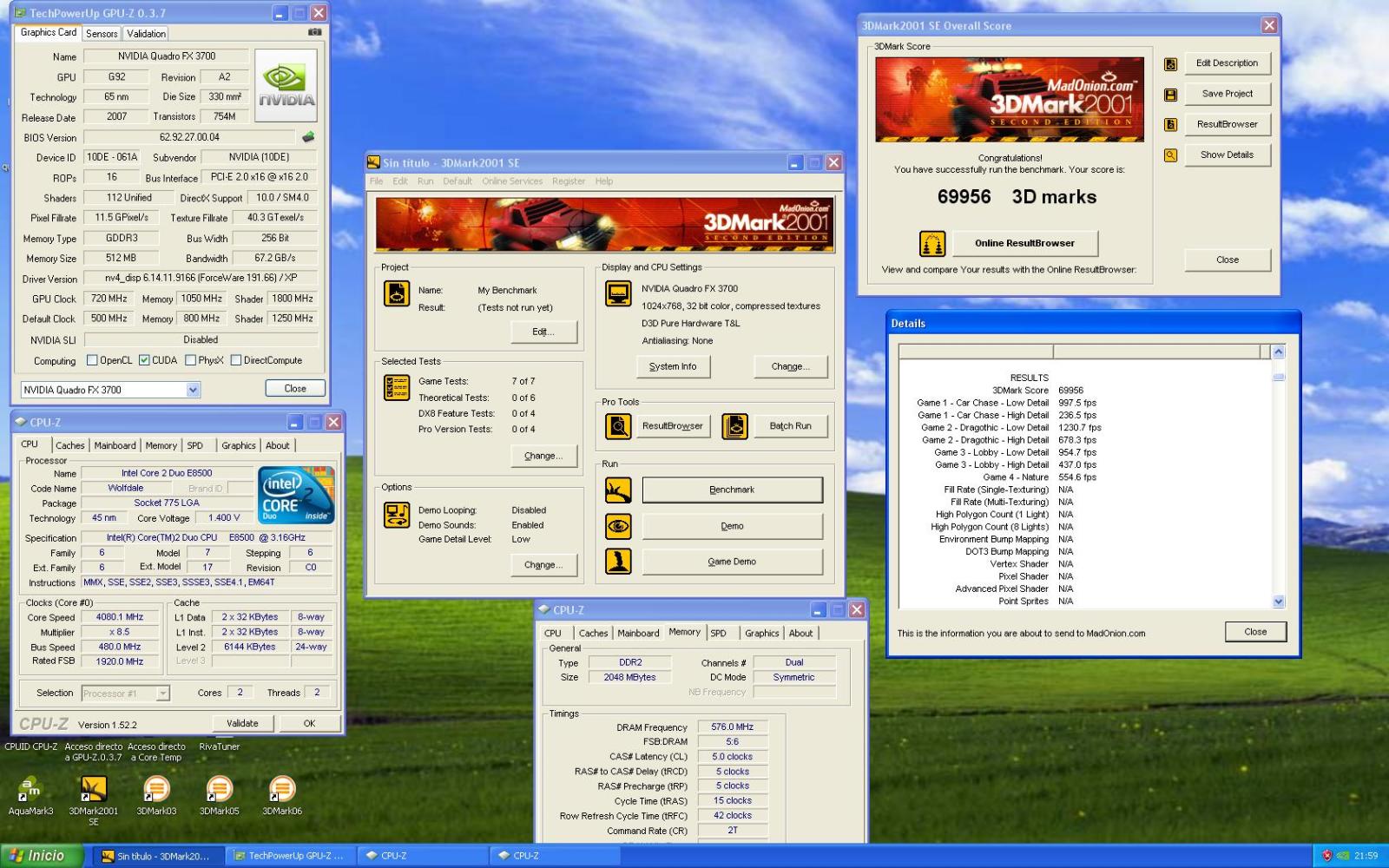Click Change... button under Display and CPU Settings
Screen dimensions: 1389x868
[x=790, y=367]
